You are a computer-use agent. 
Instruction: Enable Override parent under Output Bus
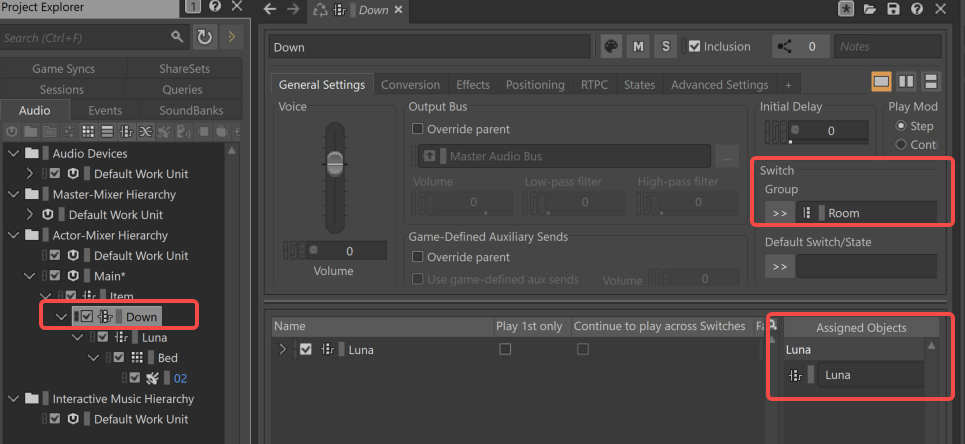click(419, 129)
